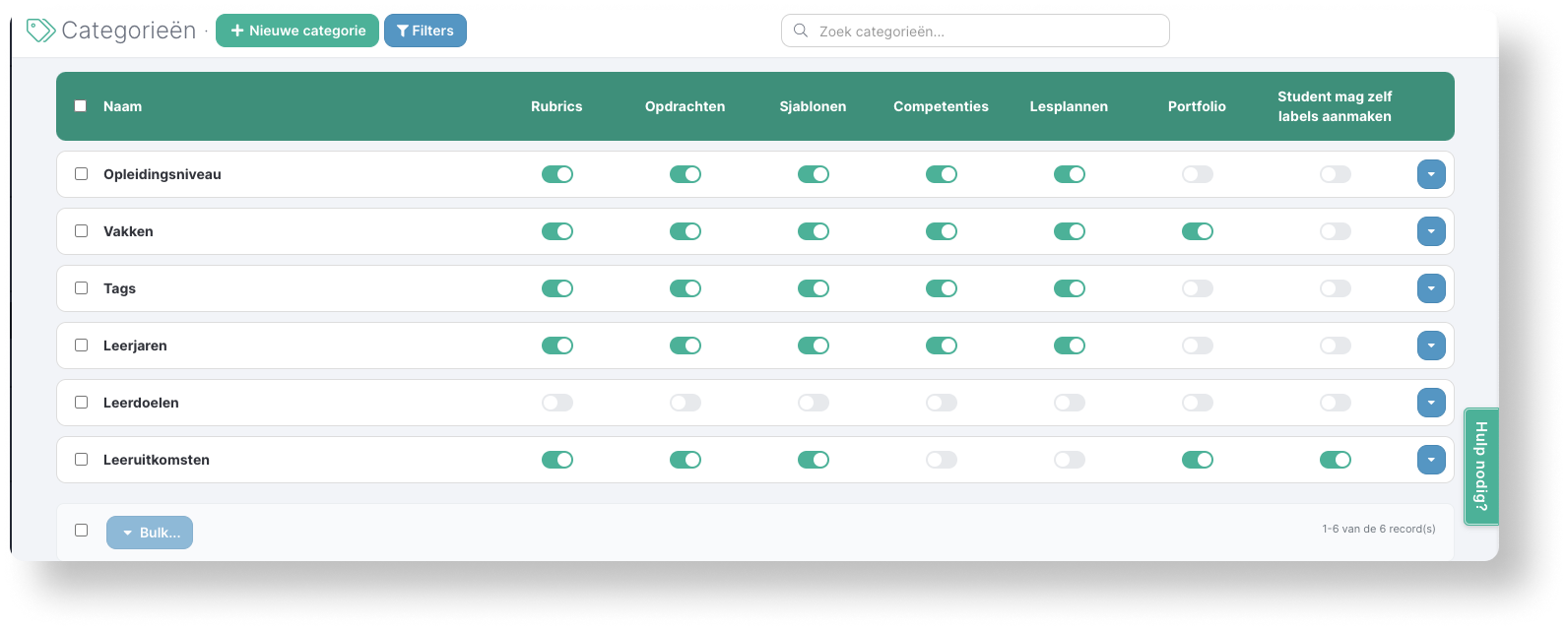This screenshot has width=1568, height=630.
Task: Enable Portfolio for Tags
Action: coord(1198,288)
